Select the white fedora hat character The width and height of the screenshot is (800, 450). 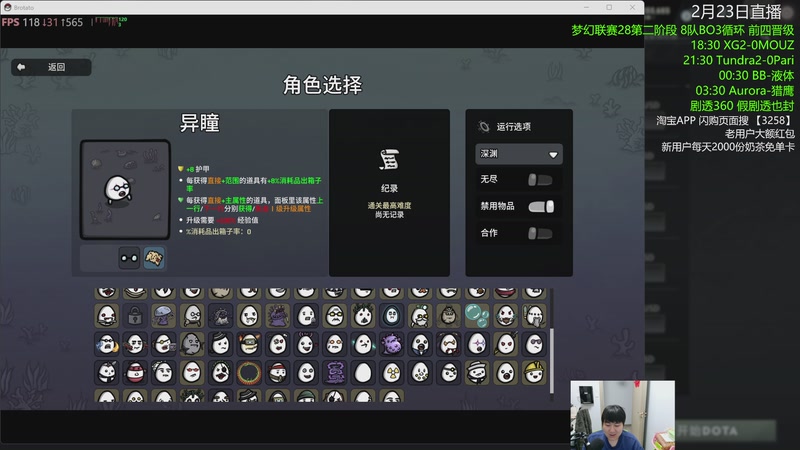point(477,372)
